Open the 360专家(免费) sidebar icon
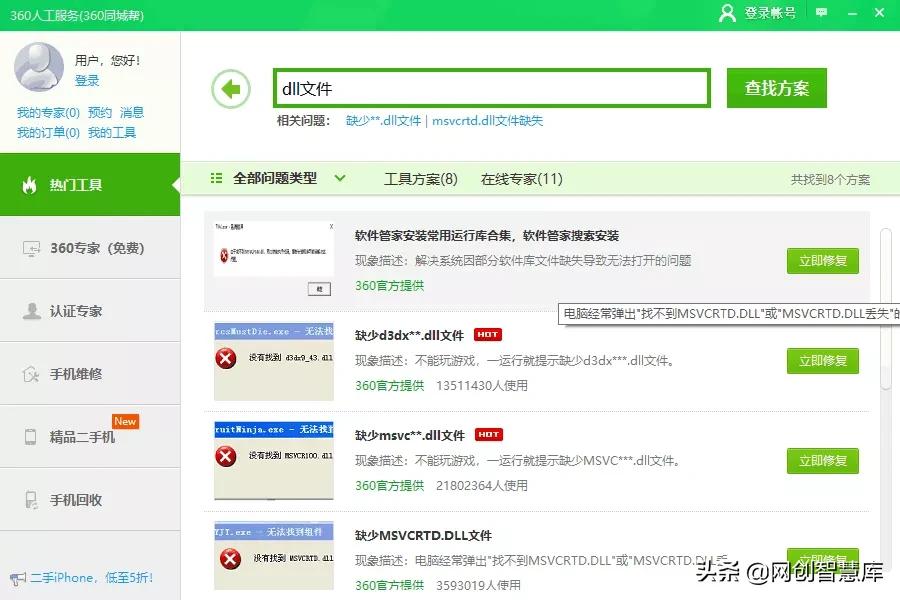 pyautogui.click(x=30, y=248)
